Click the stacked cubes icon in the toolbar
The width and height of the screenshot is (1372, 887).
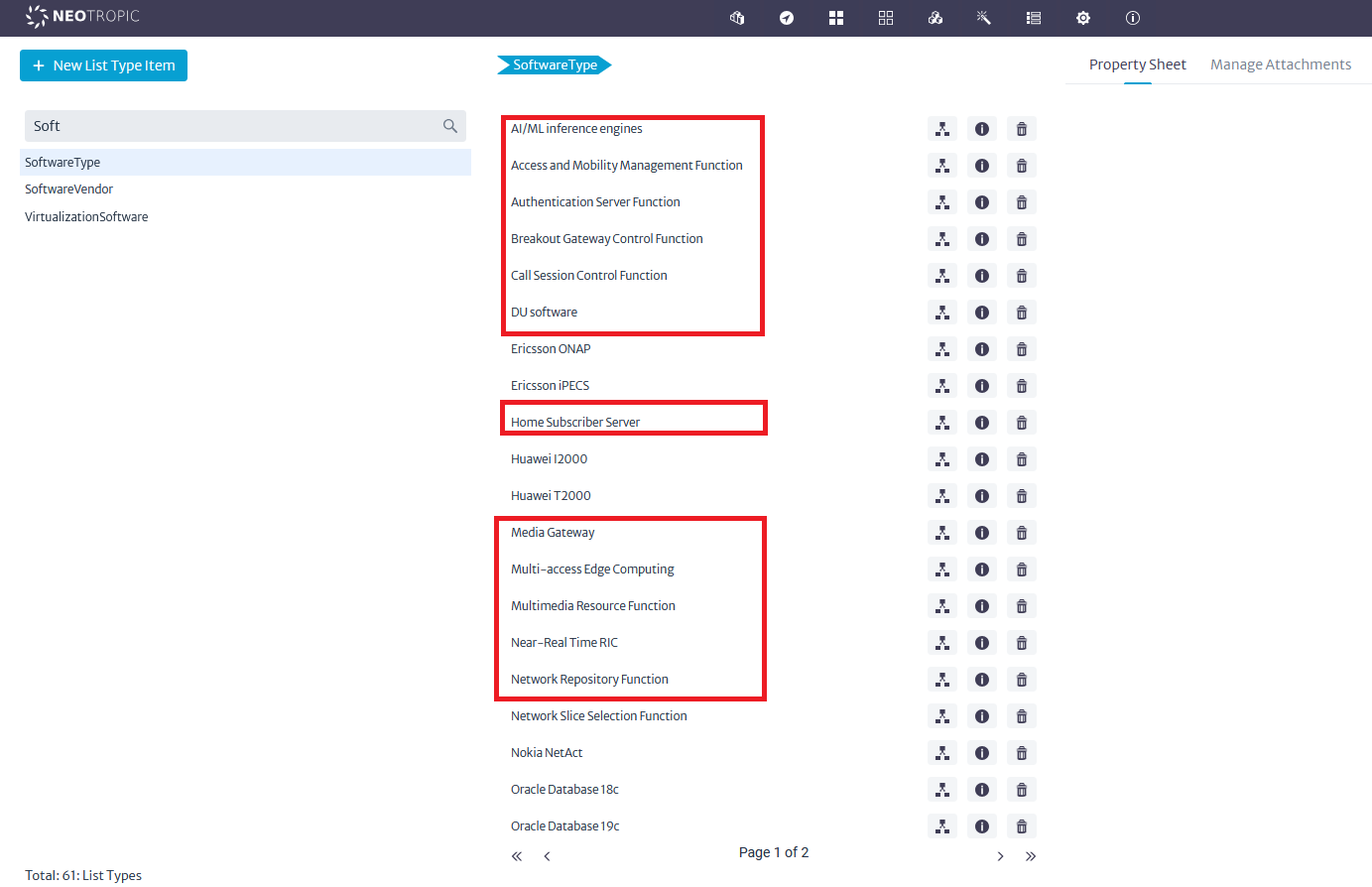pyautogui.click(x=935, y=18)
